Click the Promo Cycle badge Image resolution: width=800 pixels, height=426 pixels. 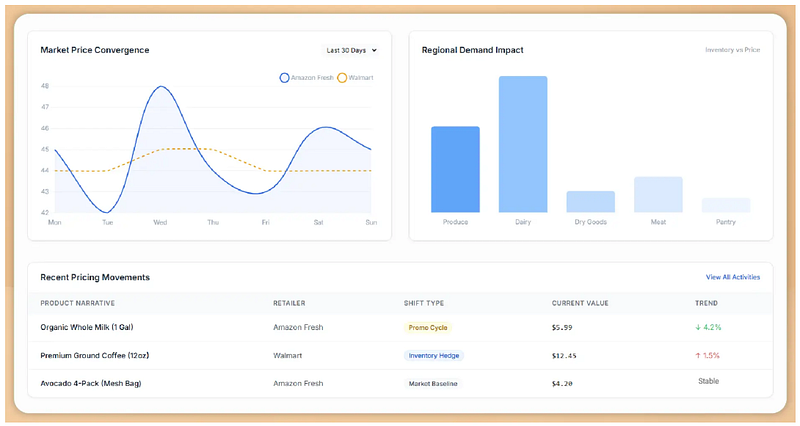pyautogui.click(x=428, y=328)
